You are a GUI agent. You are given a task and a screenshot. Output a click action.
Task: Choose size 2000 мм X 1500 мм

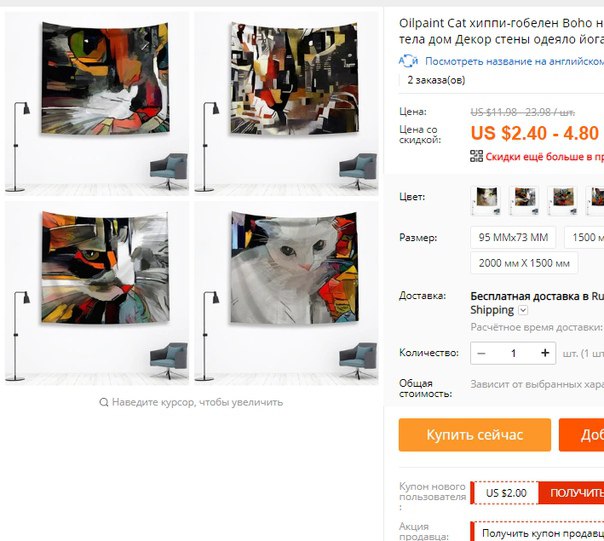(524, 263)
